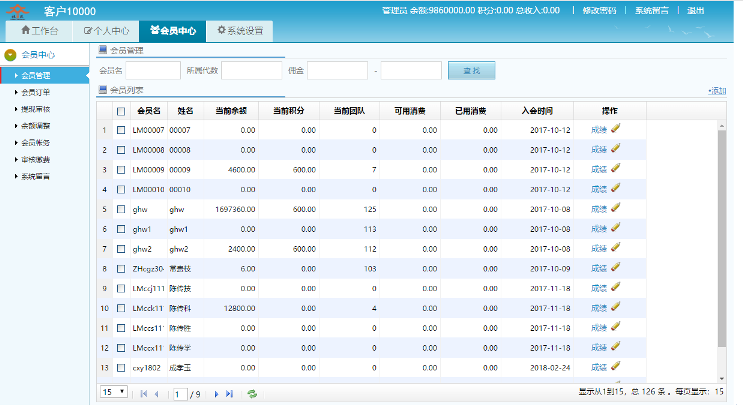Open the rows-per-page dropdown showing 15

(x=114, y=392)
